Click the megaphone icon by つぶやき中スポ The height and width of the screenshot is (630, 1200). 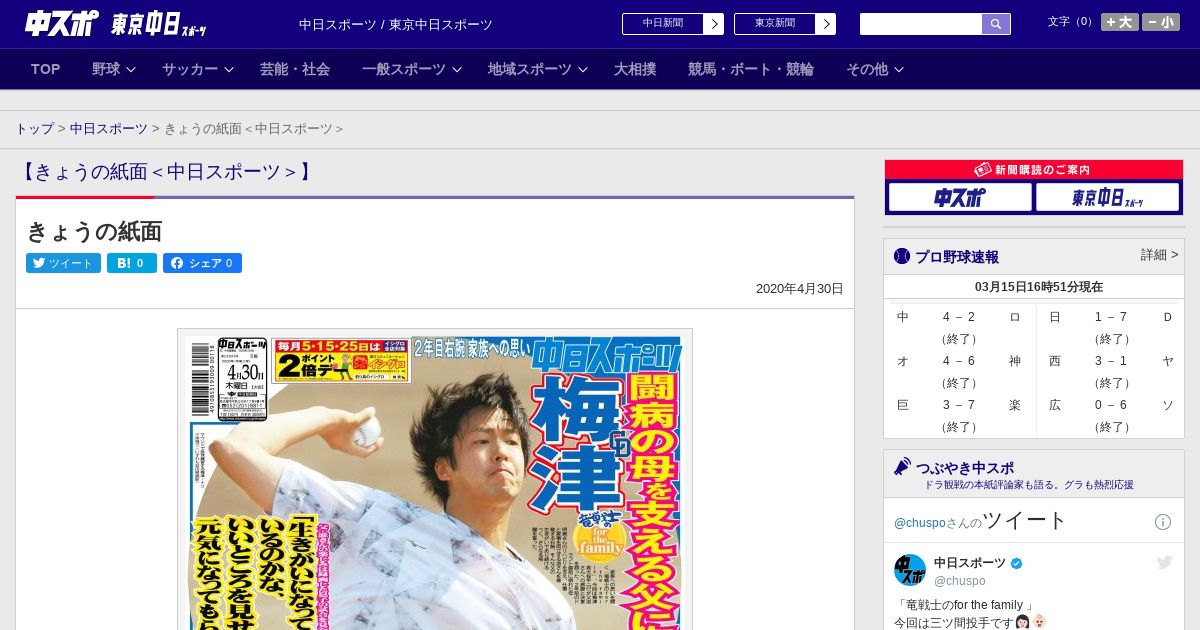coord(902,466)
